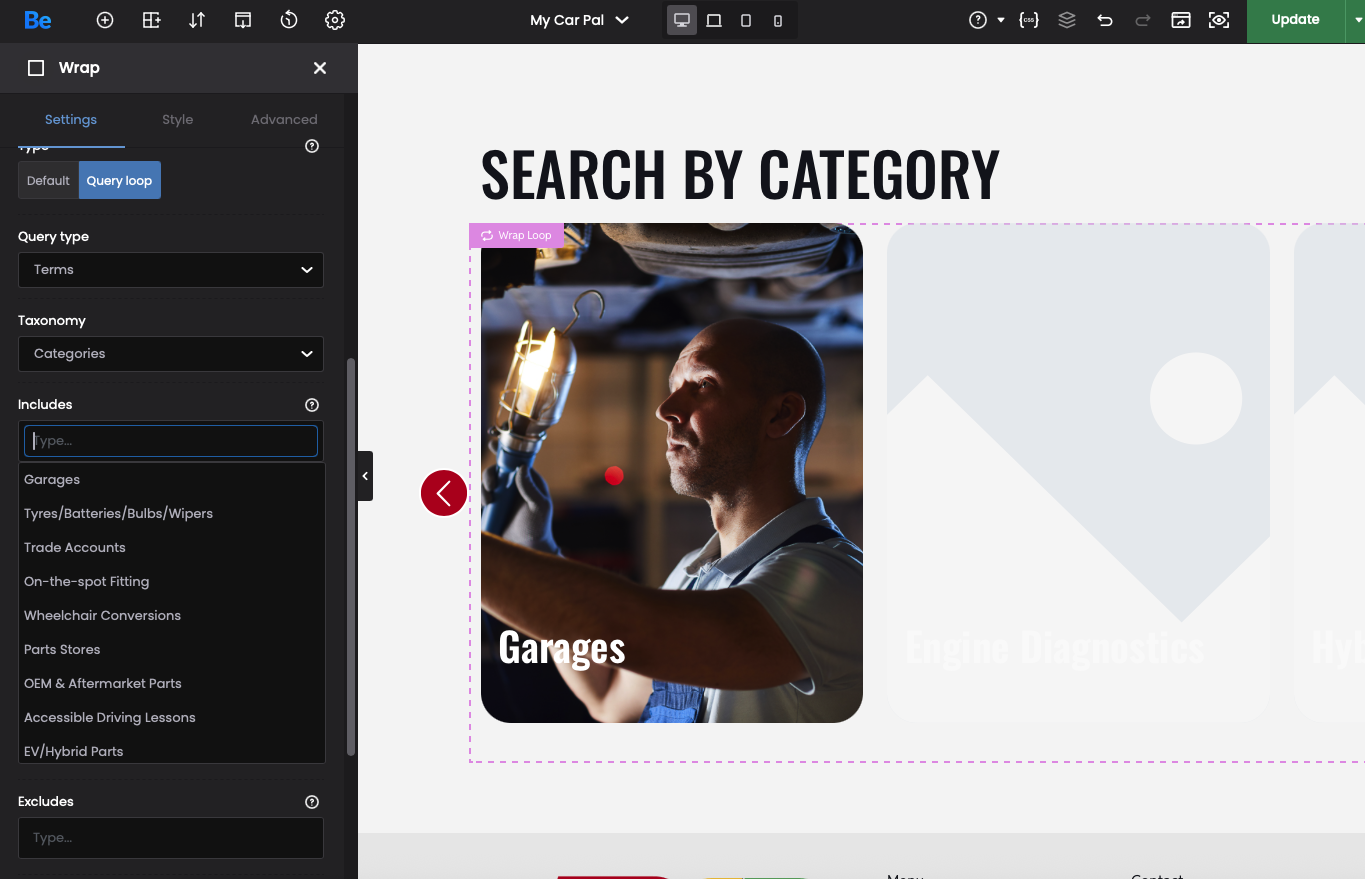The width and height of the screenshot is (1365, 879).
Task: Expand the Update options arrow
Action: tap(1355, 20)
